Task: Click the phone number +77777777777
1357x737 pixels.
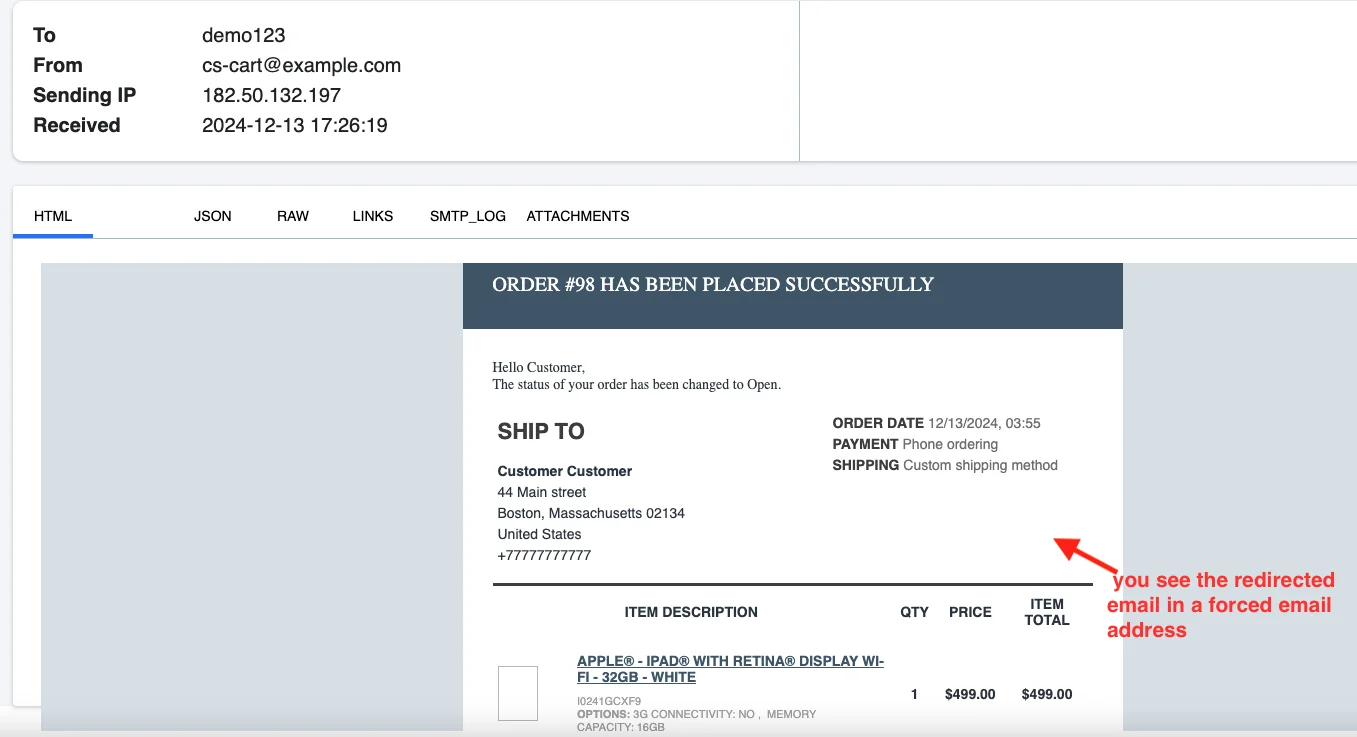Action: tap(544, 555)
